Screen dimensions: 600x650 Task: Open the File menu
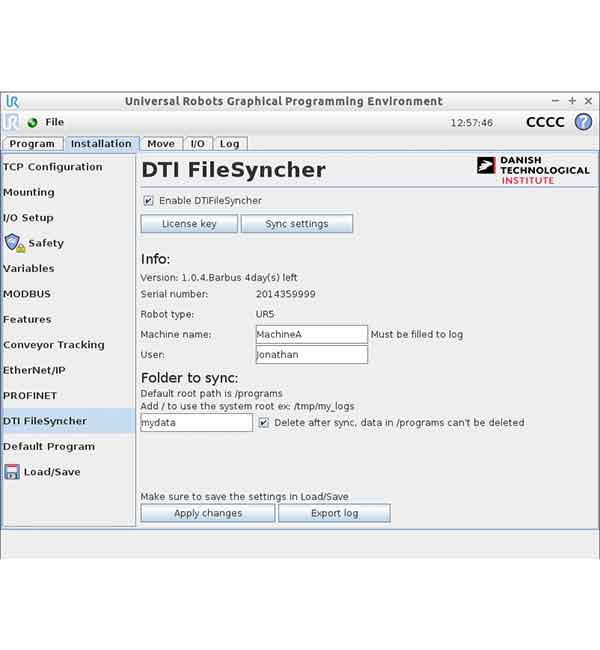[x=54, y=122]
